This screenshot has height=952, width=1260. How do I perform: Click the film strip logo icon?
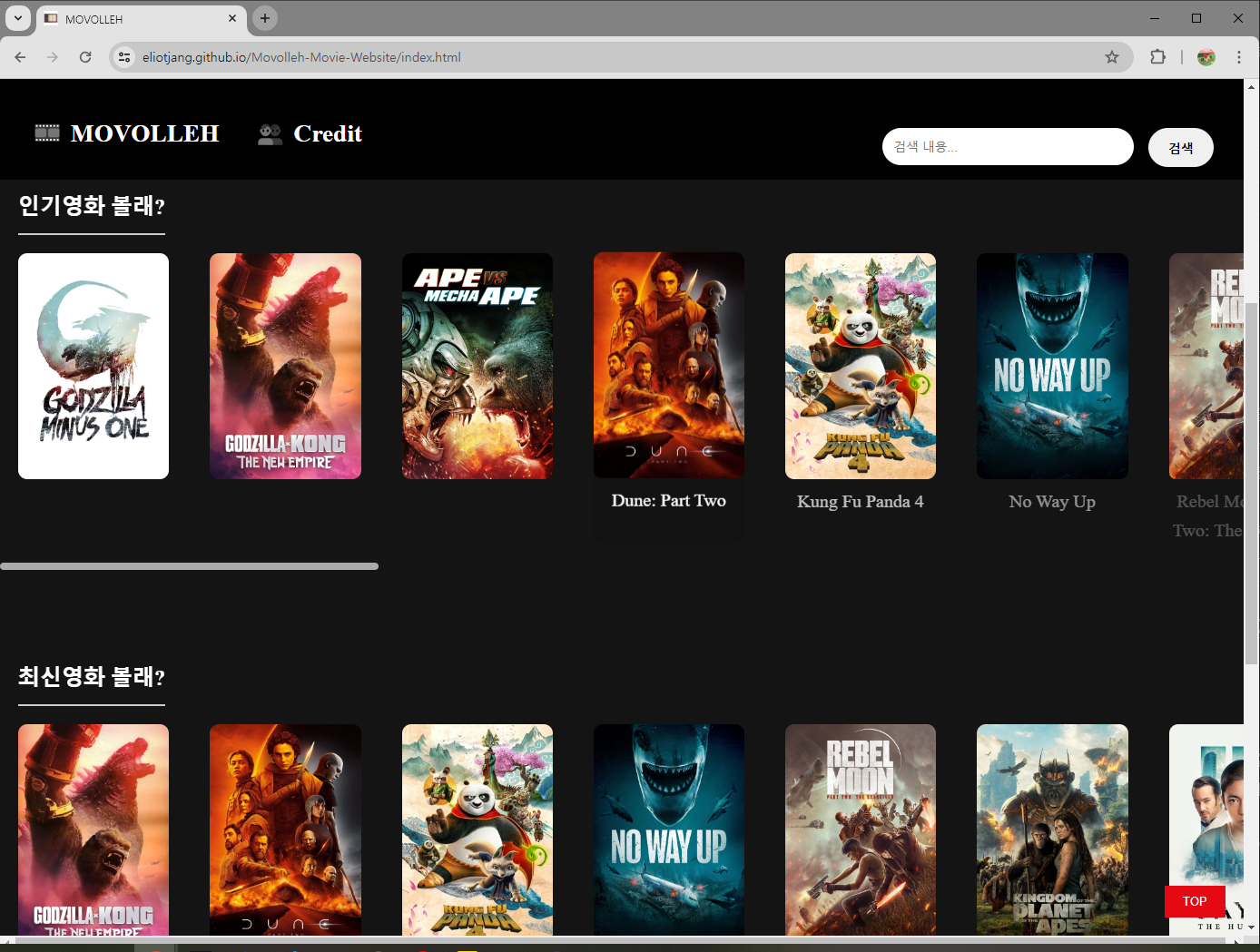point(47,133)
